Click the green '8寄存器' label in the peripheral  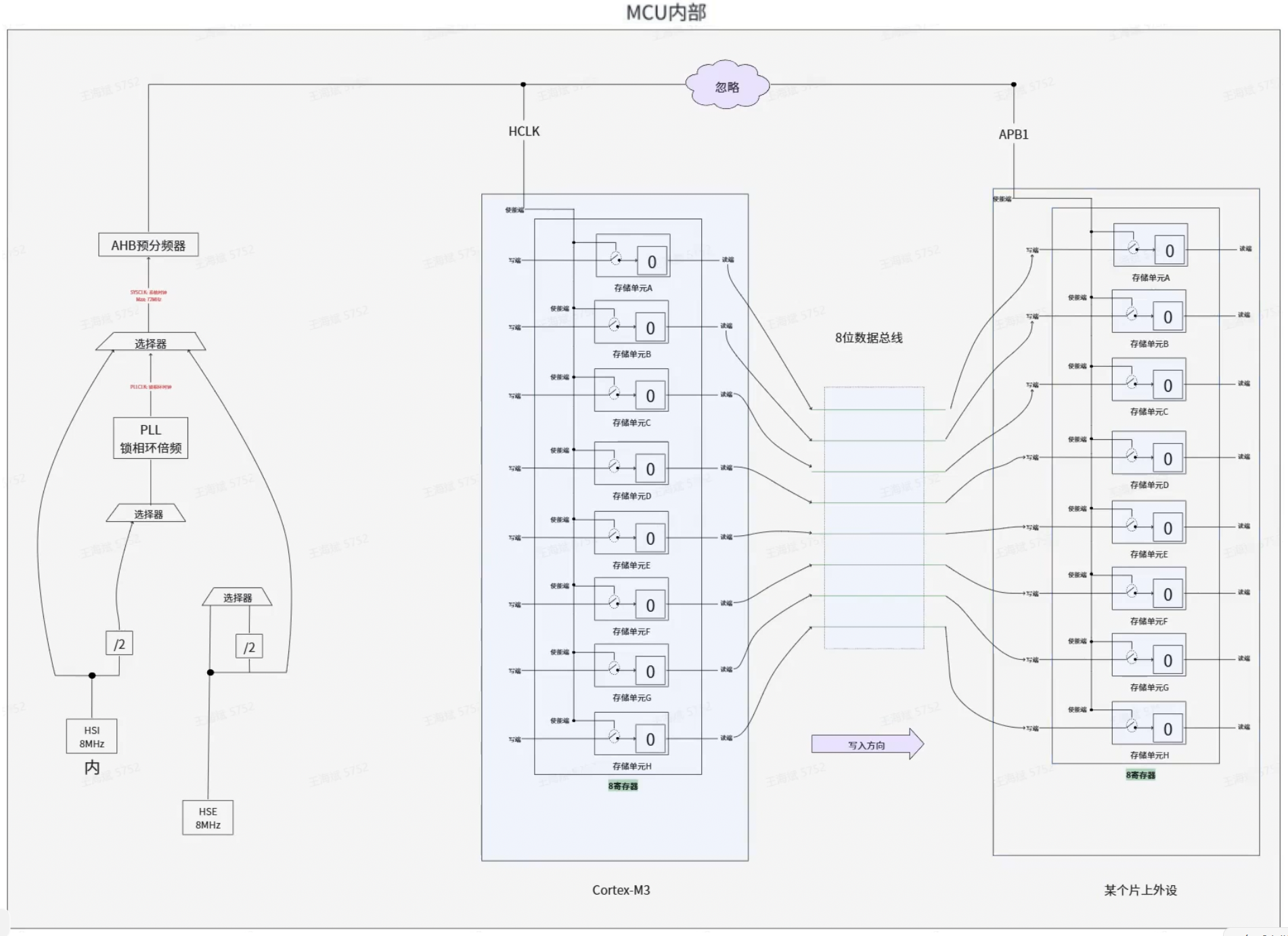(1140, 775)
